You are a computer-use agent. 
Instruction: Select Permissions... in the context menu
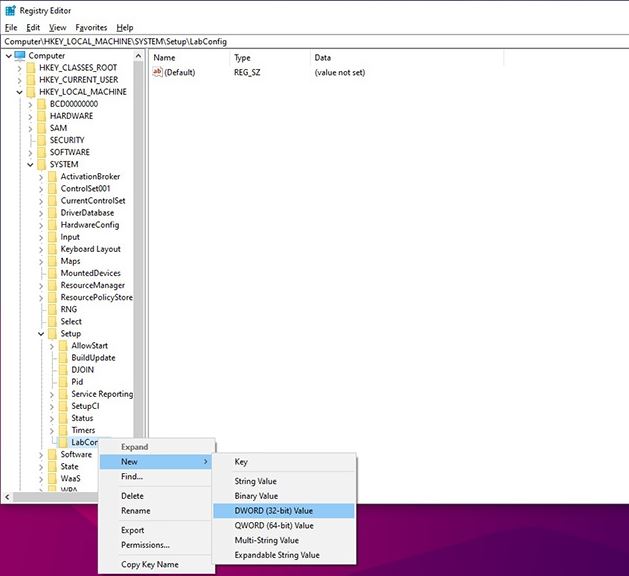[x=156, y=545]
